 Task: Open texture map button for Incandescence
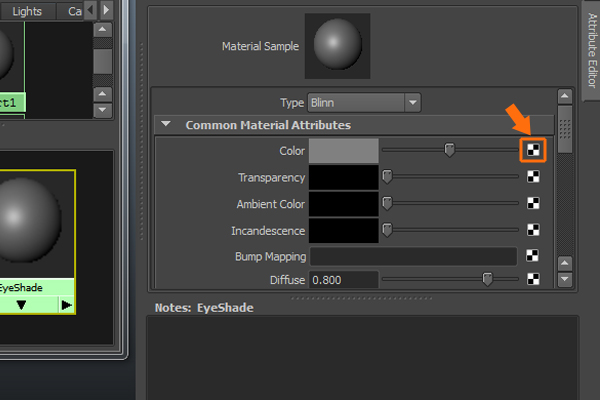533,230
